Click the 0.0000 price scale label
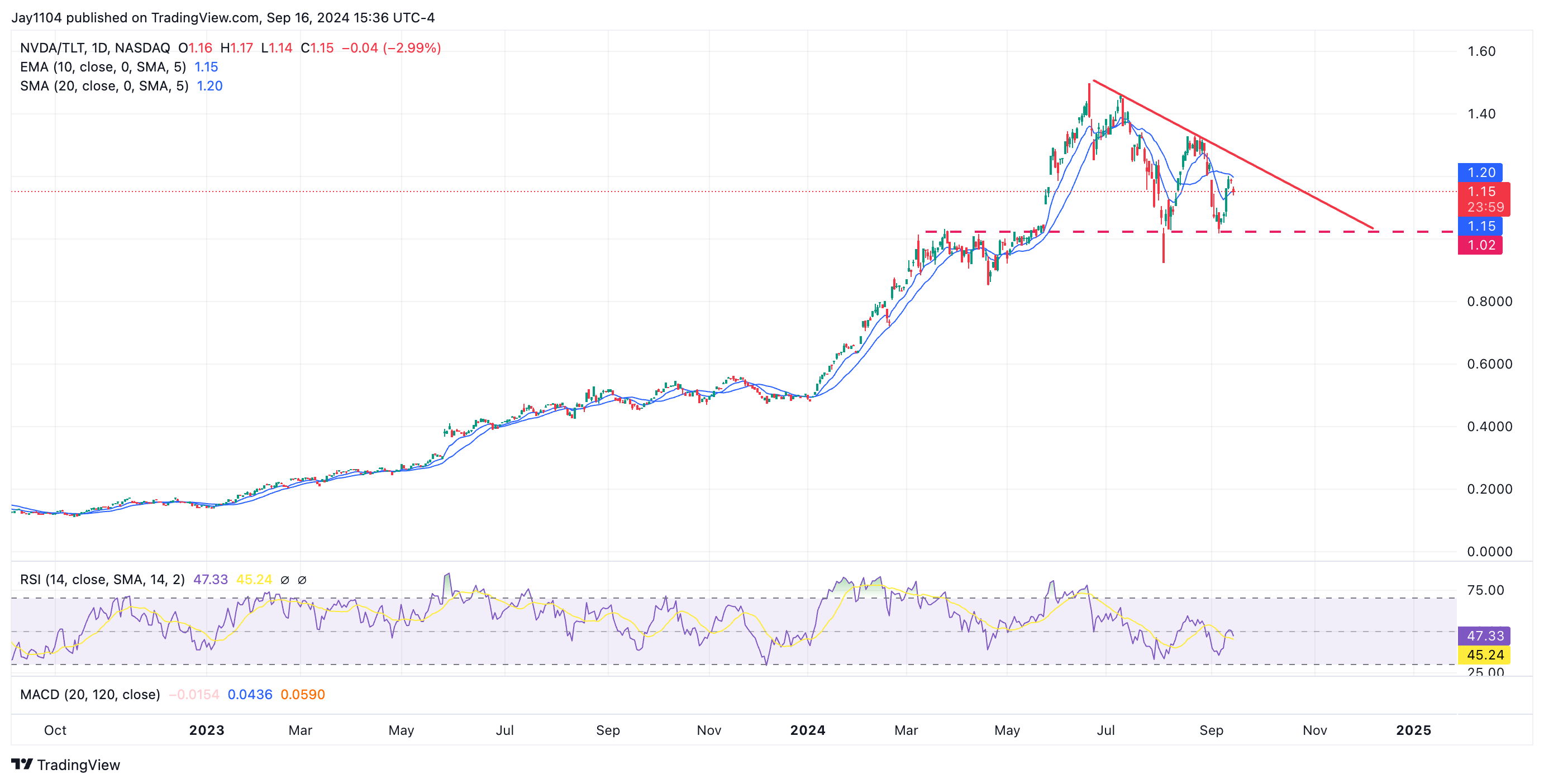 (1489, 552)
